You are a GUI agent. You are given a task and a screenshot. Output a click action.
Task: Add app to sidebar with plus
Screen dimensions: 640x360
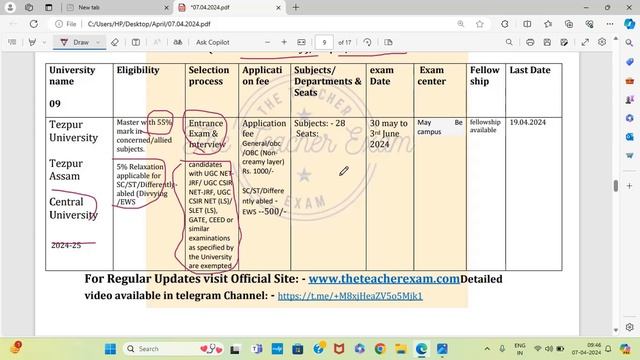coord(629,186)
